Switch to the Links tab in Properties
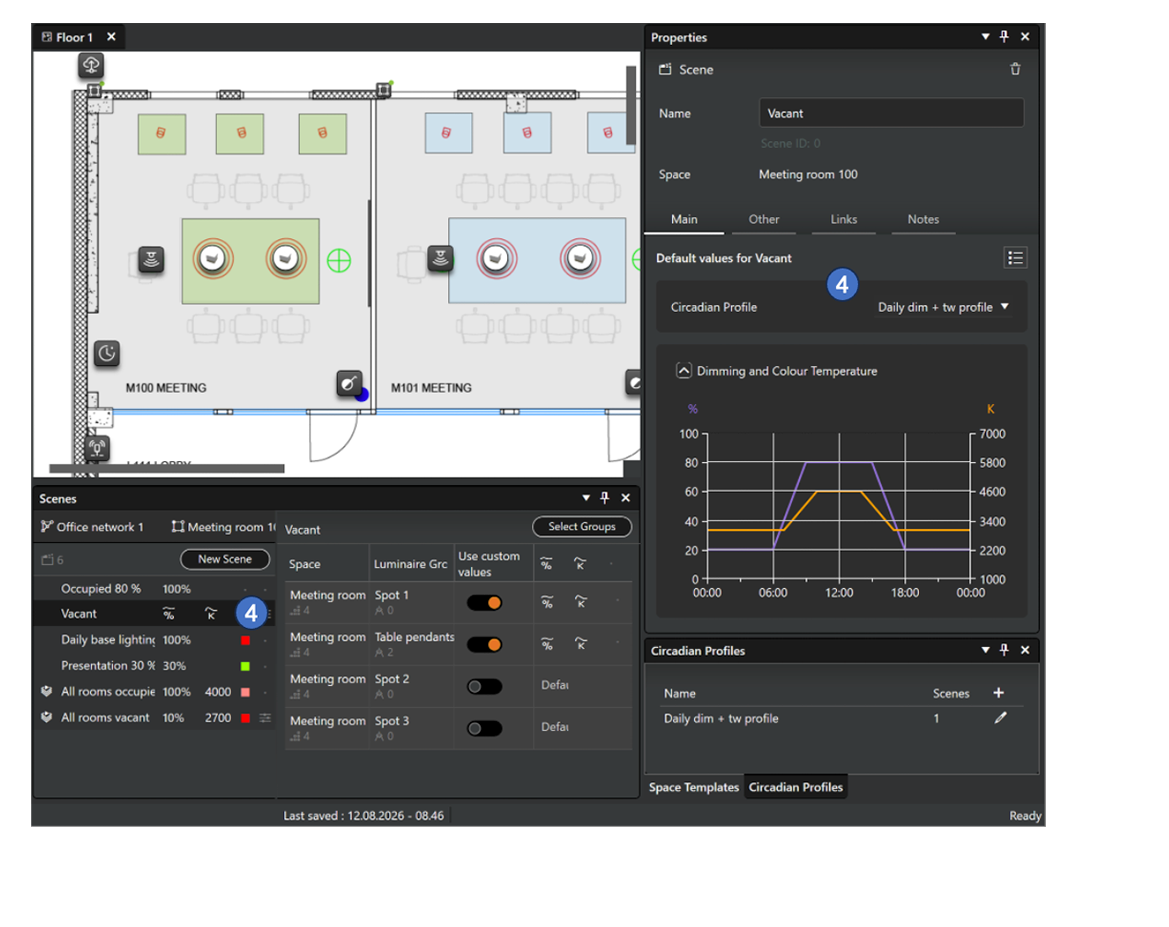Image resolution: width=1169 pixels, height=927 pixels. point(844,219)
